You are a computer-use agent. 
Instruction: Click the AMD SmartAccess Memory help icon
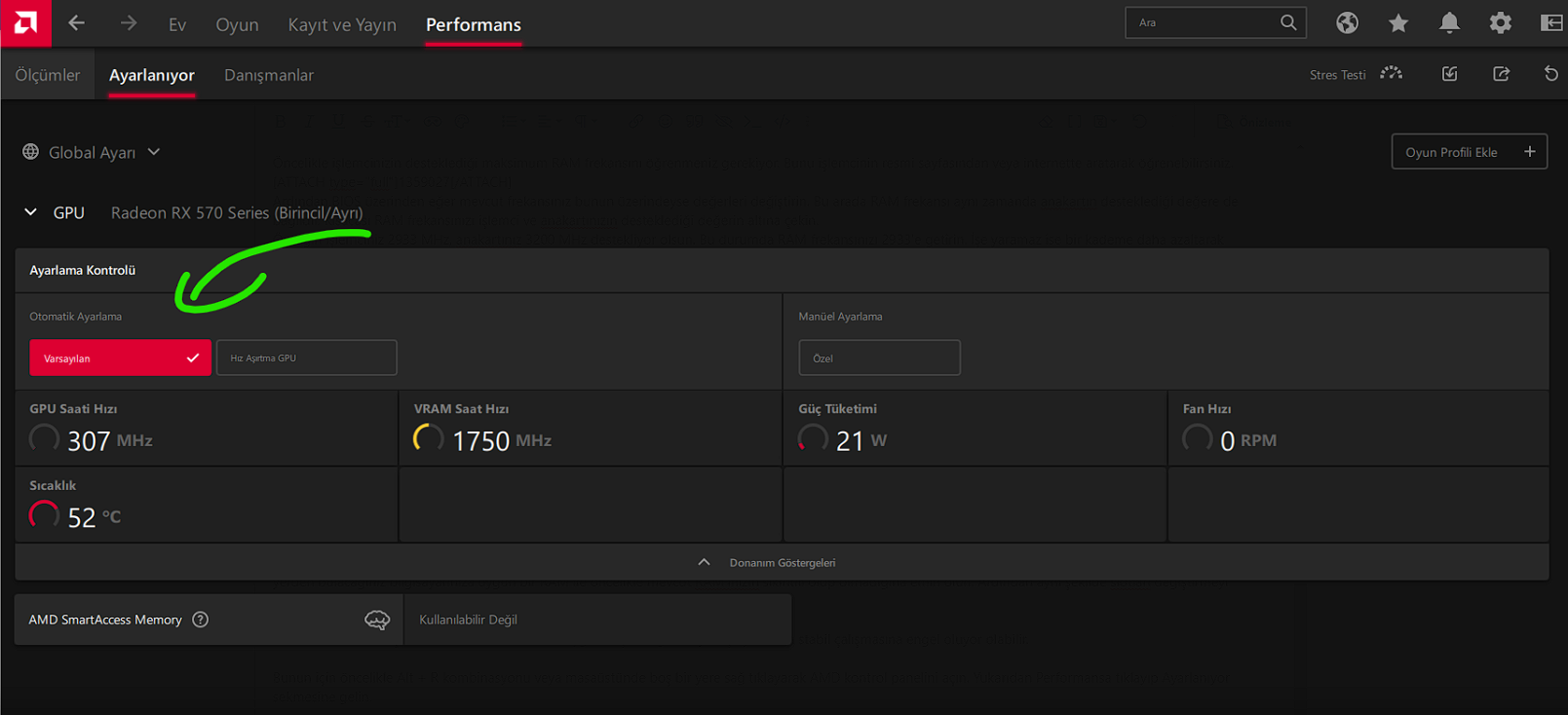click(x=201, y=620)
